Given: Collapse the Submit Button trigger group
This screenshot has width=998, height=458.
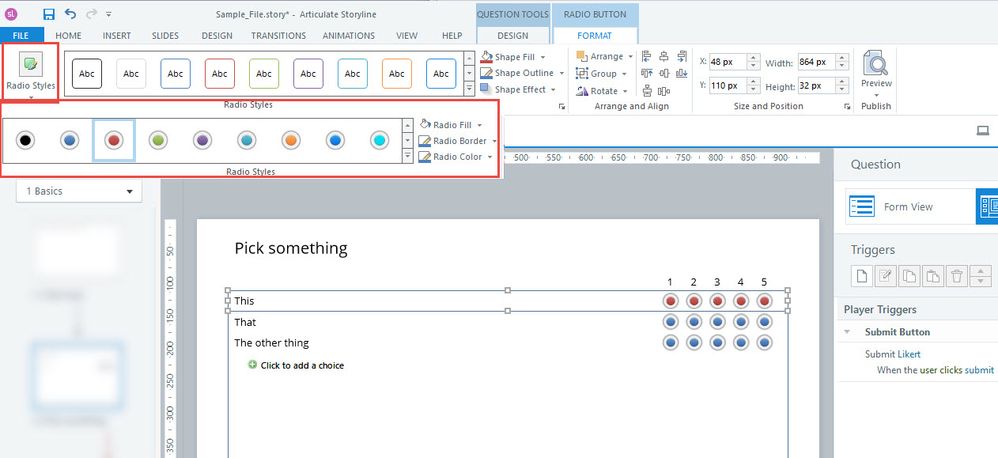Looking at the screenshot, I should coord(847,331).
